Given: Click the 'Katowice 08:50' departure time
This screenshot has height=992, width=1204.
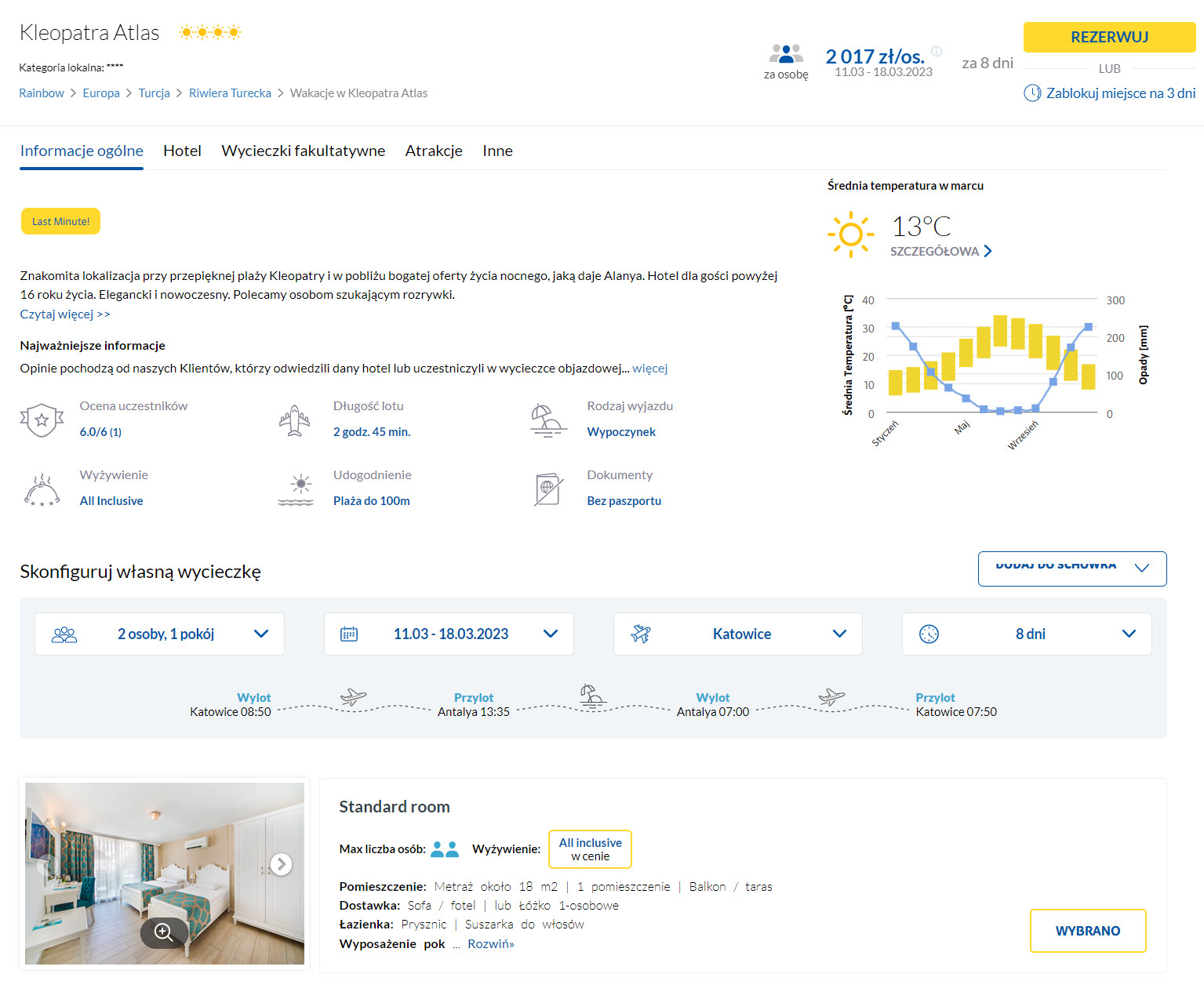Looking at the screenshot, I should tap(231, 712).
